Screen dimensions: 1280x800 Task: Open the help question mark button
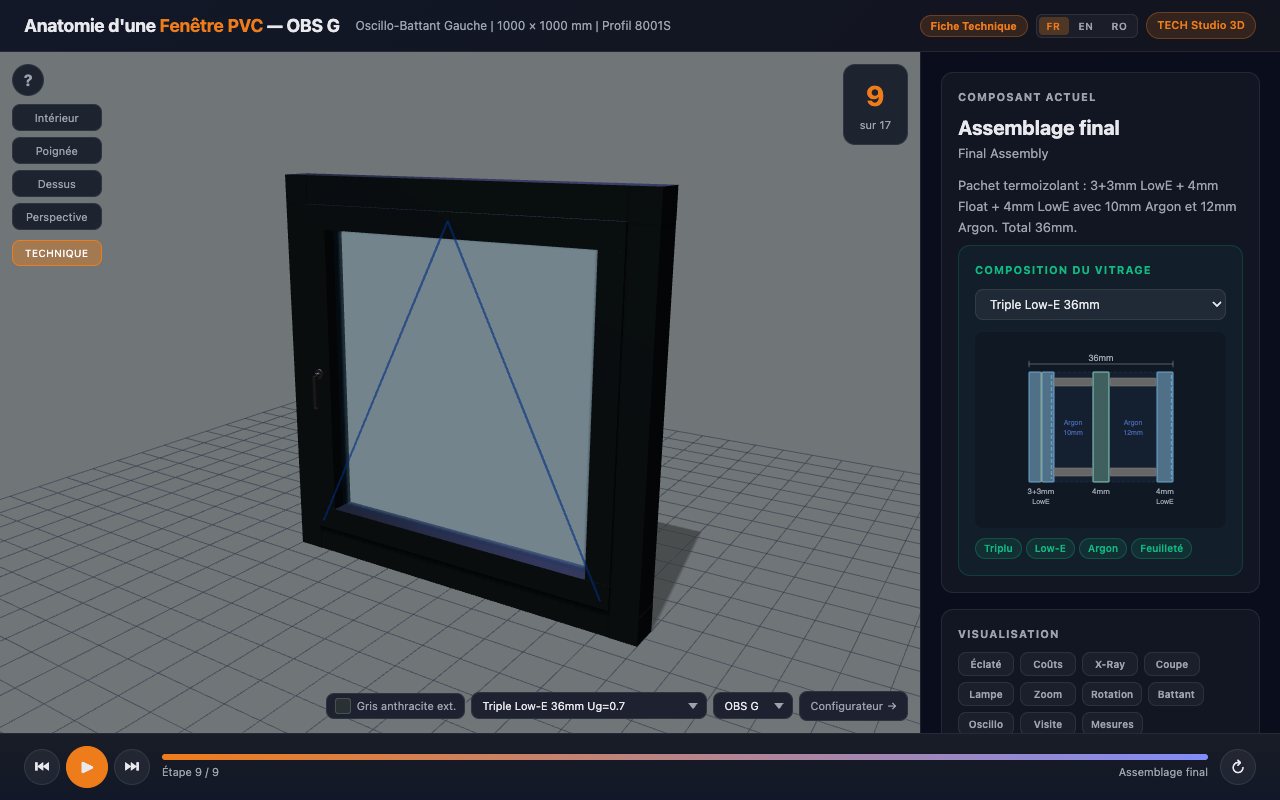point(28,81)
